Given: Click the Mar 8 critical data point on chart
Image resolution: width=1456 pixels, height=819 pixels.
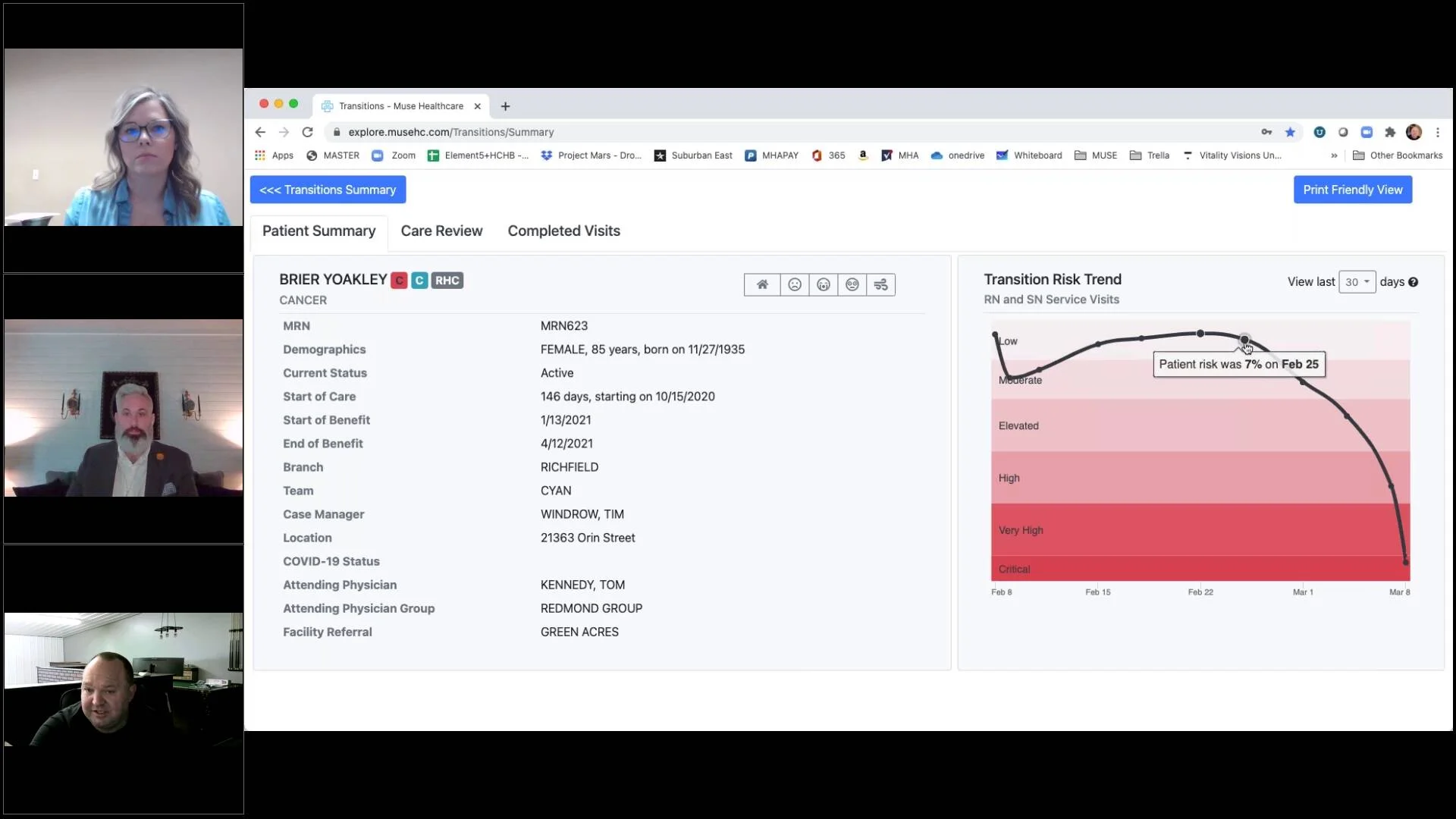Looking at the screenshot, I should 1405,562.
